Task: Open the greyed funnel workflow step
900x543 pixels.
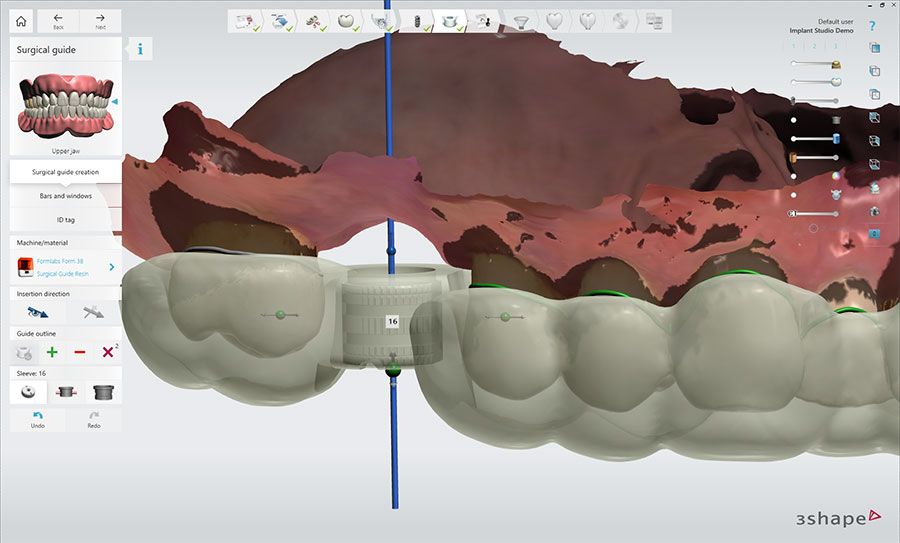Action: (521, 22)
